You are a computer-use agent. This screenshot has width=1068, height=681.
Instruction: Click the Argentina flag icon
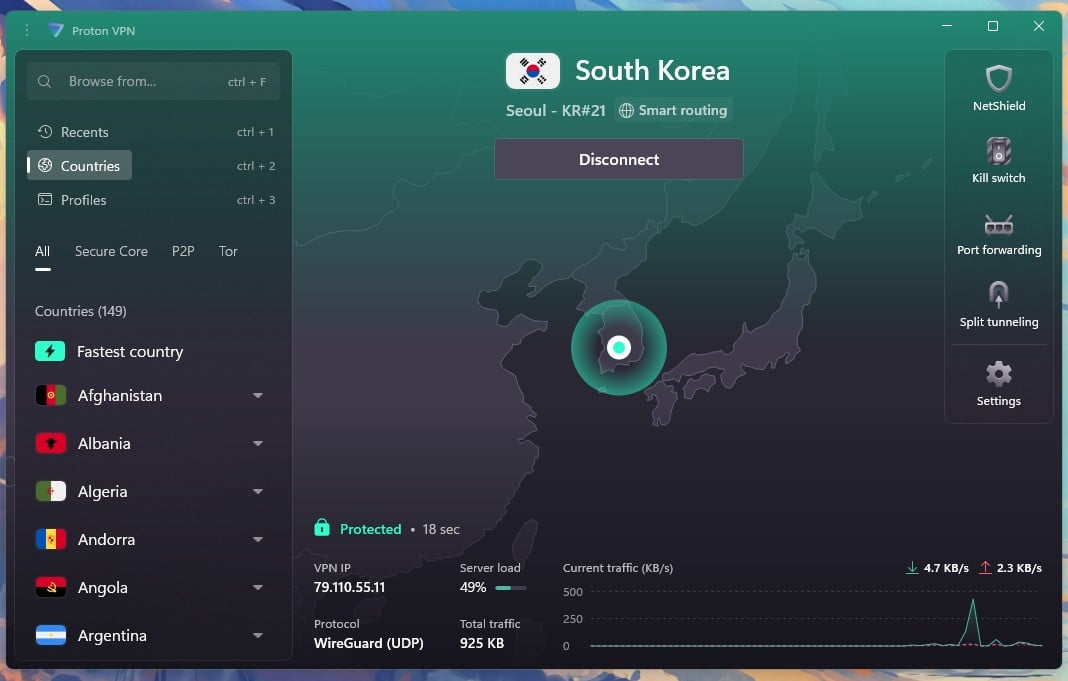[x=50, y=635]
